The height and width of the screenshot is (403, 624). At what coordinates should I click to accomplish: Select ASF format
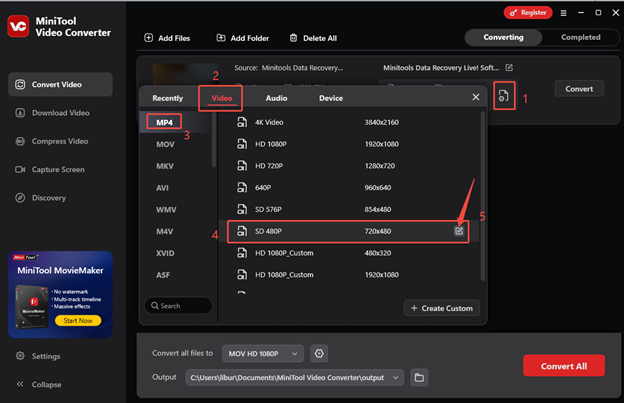click(x=163, y=275)
